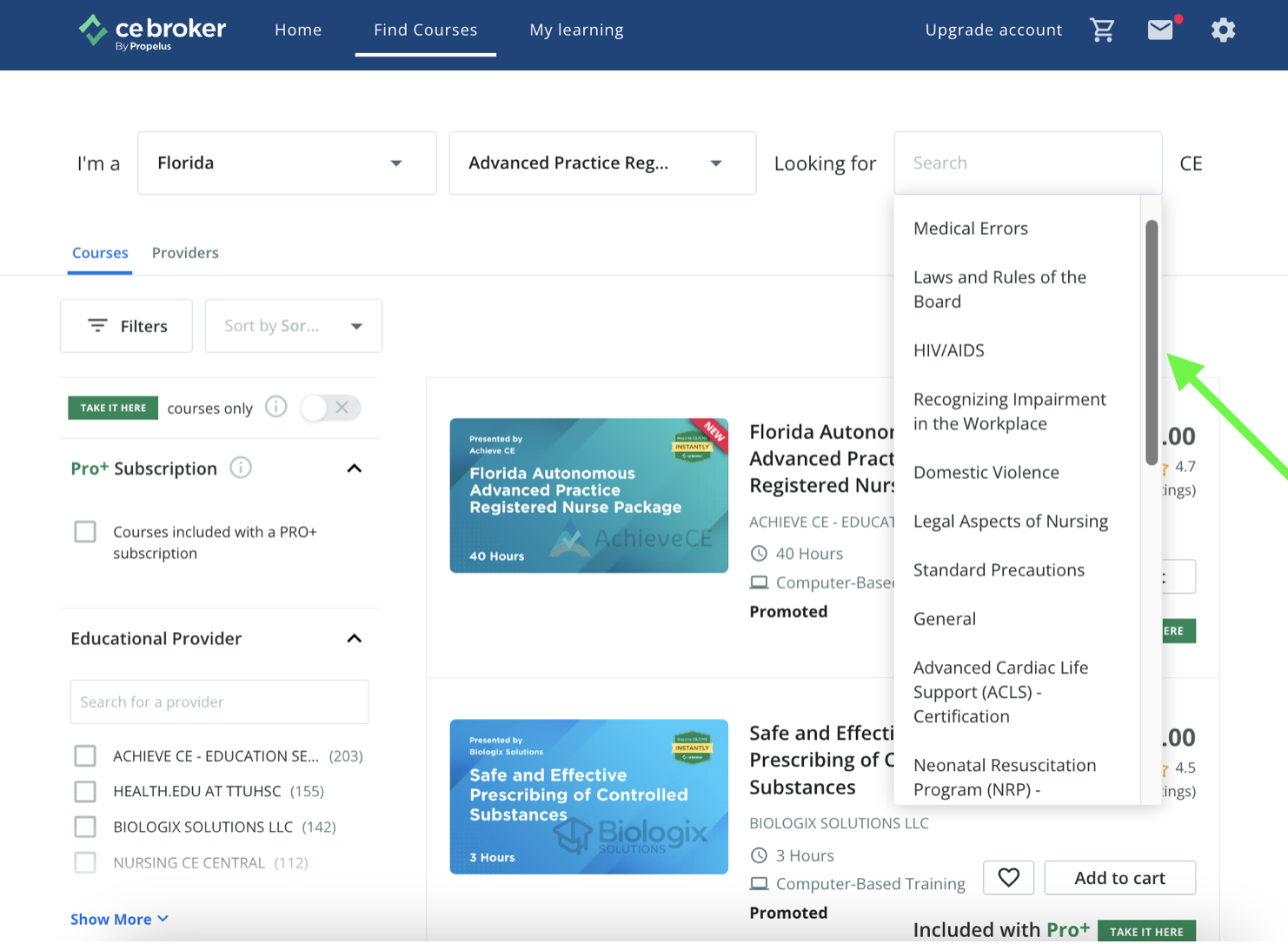Open the settings gear

coord(1223,30)
